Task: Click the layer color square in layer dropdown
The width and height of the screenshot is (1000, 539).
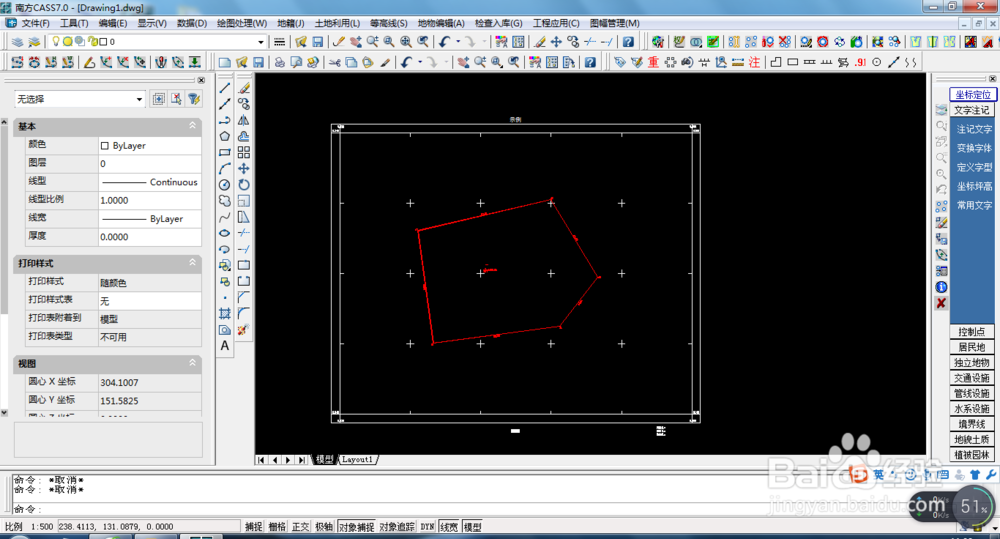Action: point(103,41)
